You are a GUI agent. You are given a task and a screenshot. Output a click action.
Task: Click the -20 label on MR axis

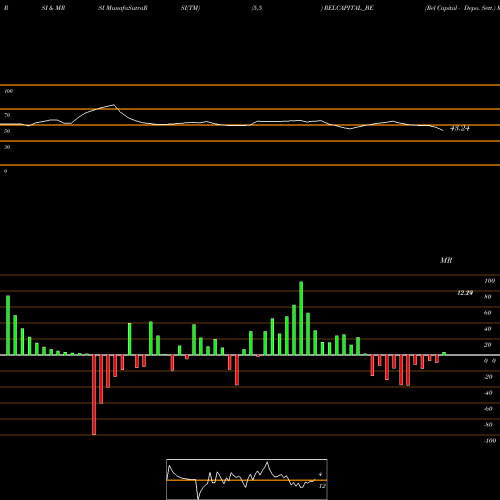[x=488, y=377]
